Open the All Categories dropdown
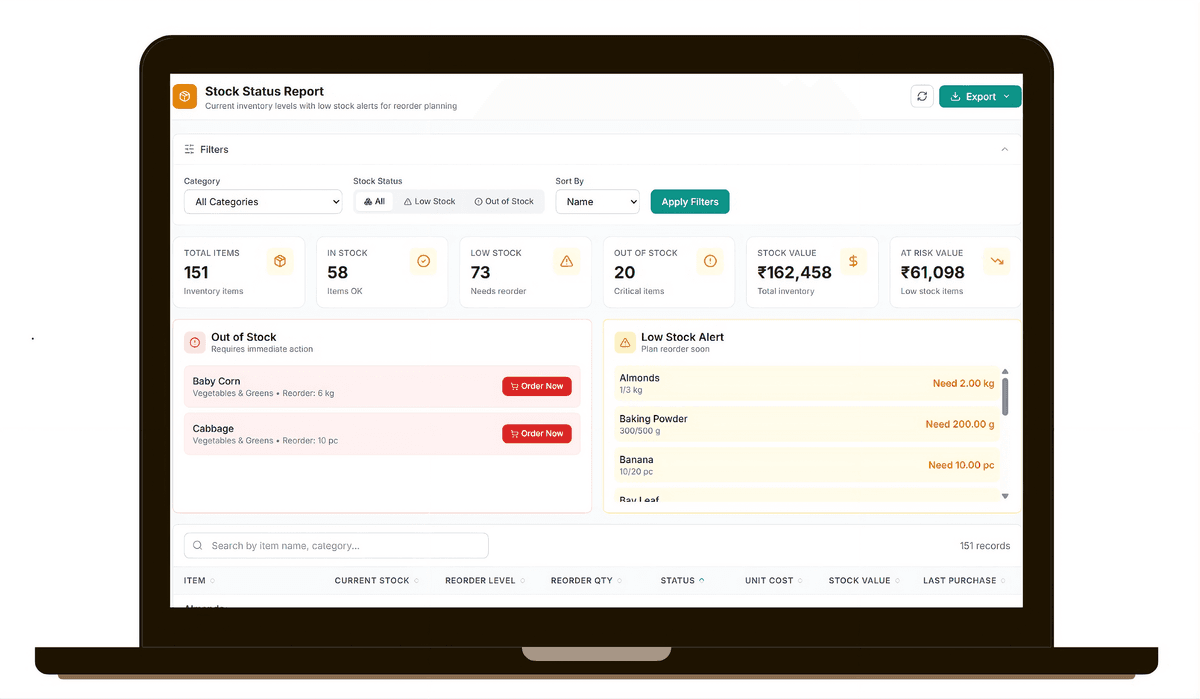The image size is (1200, 699). [263, 202]
